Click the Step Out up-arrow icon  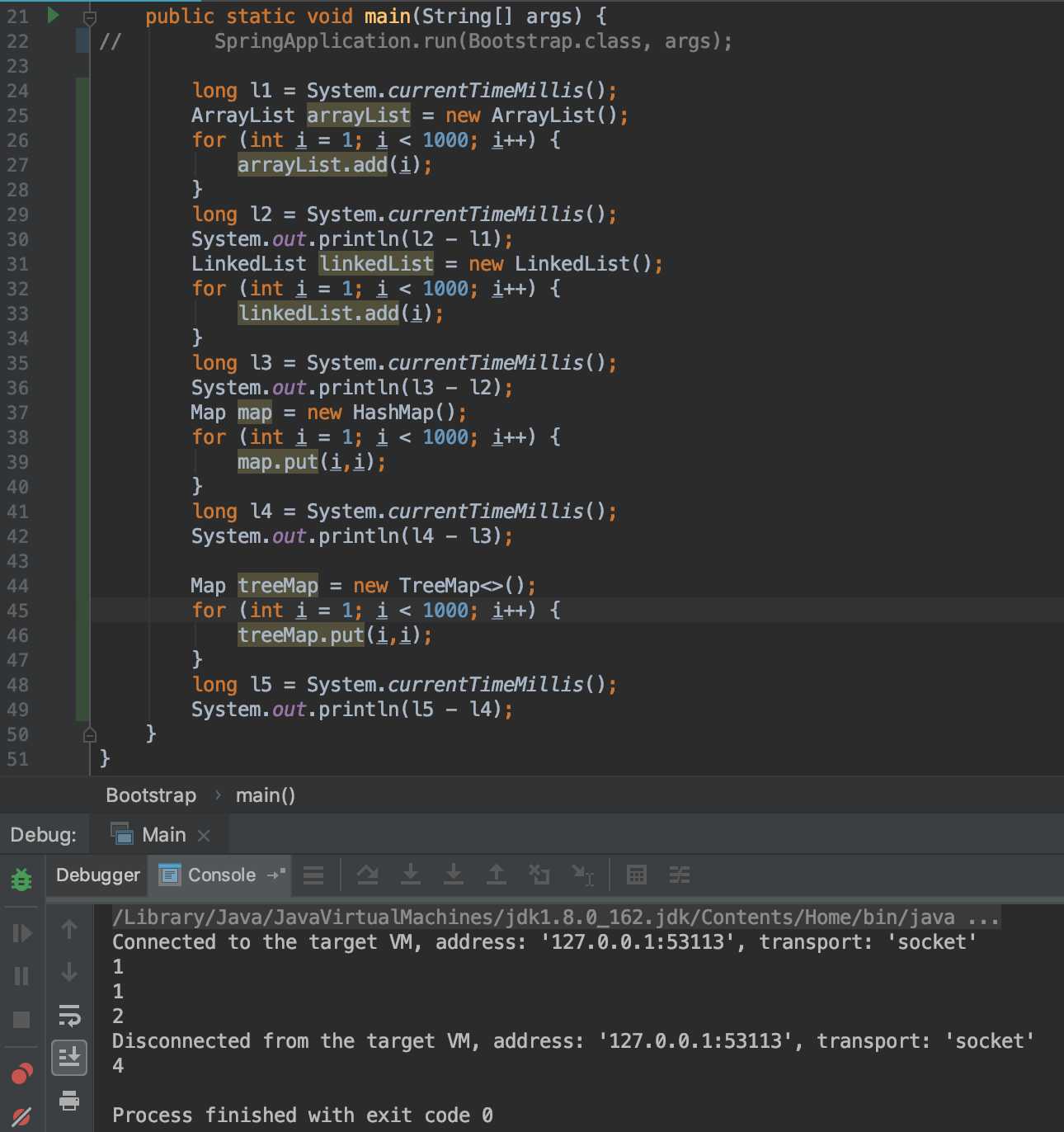[x=497, y=875]
